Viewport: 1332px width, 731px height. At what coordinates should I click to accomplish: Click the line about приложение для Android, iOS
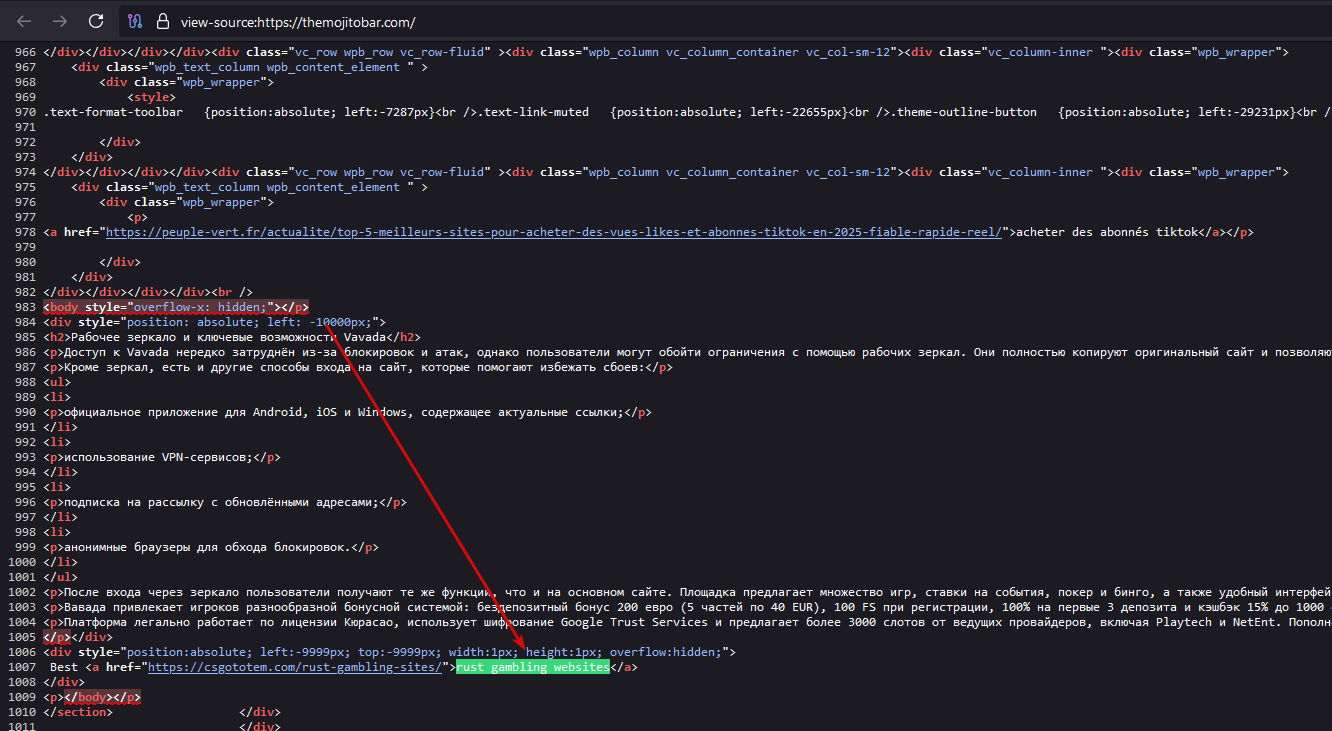tap(347, 412)
